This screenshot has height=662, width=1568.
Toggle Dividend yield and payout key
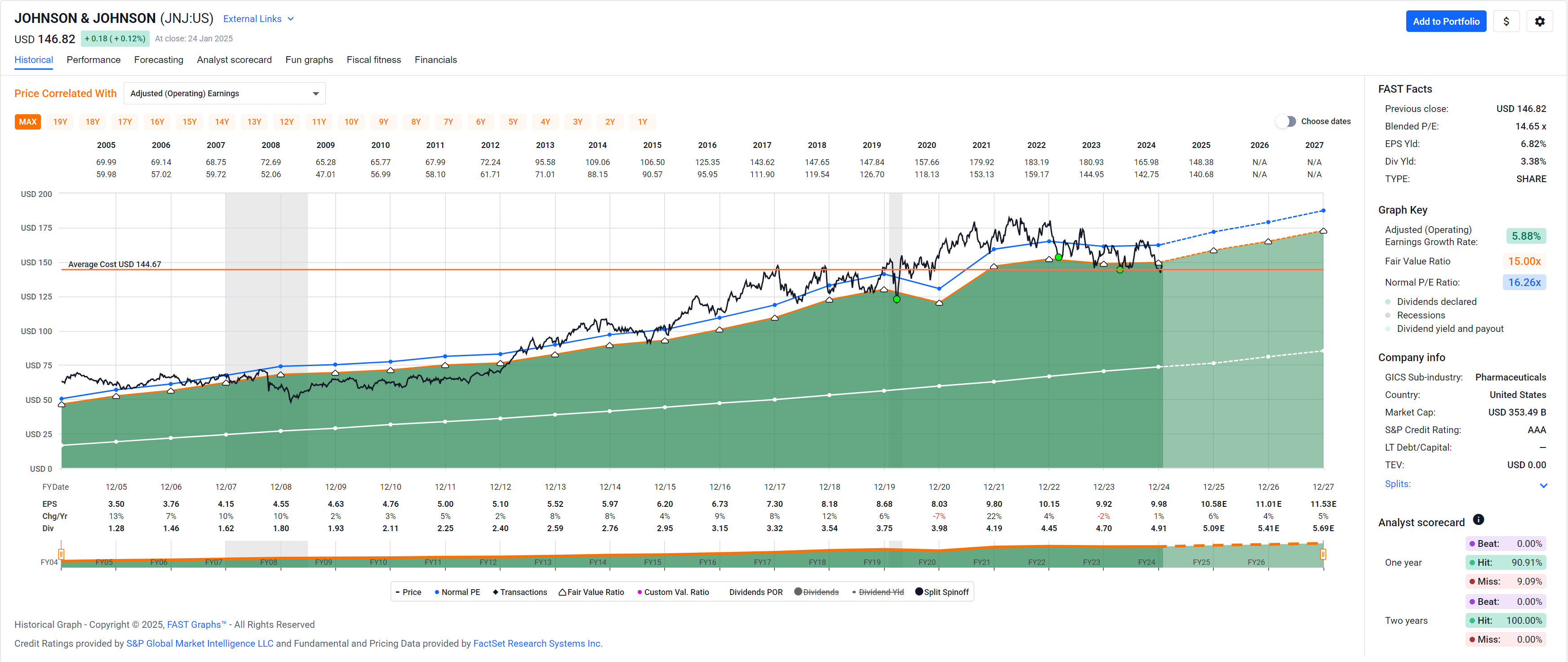point(1444,328)
